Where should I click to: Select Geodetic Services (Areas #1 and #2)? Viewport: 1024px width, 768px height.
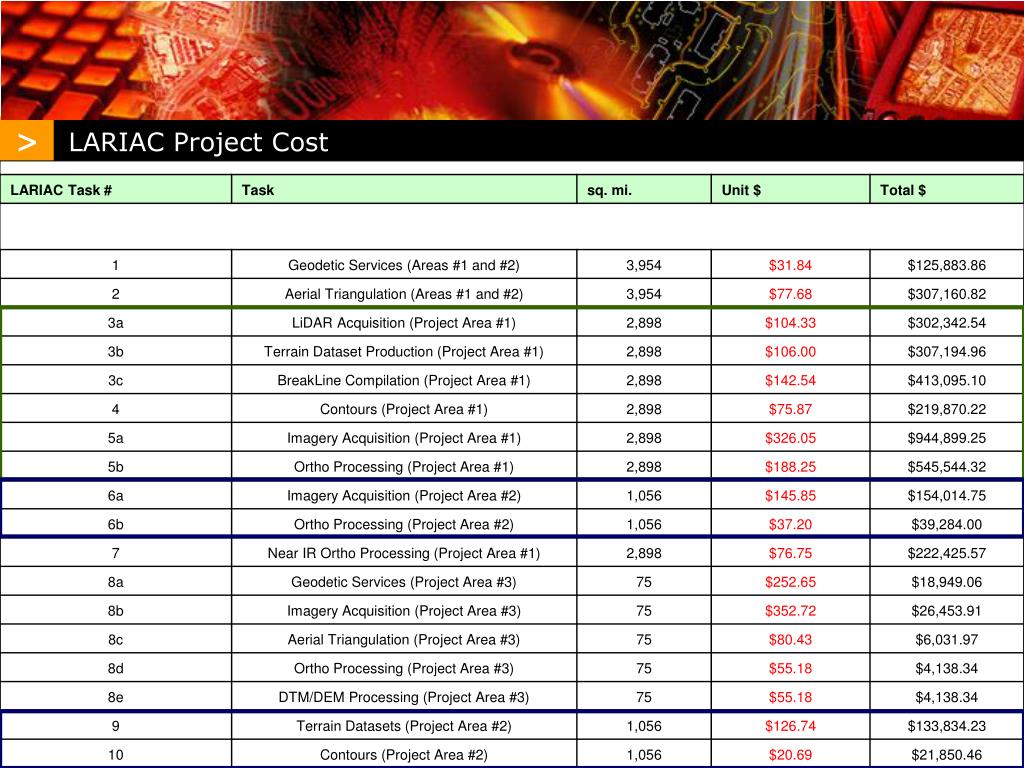point(404,265)
